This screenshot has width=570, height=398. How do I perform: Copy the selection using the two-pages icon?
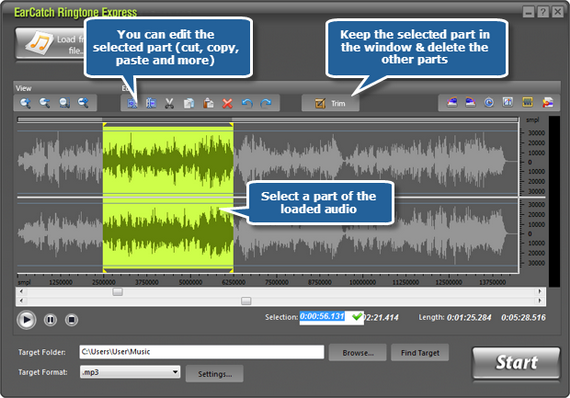pyautogui.click(x=189, y=103)
